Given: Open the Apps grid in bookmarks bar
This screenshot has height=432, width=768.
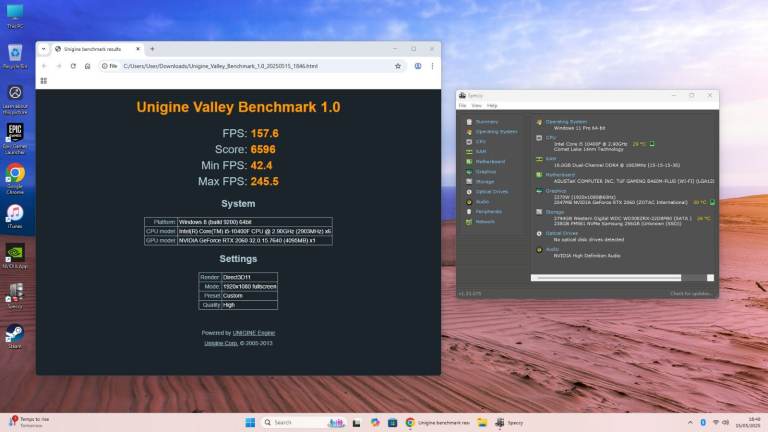Looking at the screenshot, I should [44, 81].
